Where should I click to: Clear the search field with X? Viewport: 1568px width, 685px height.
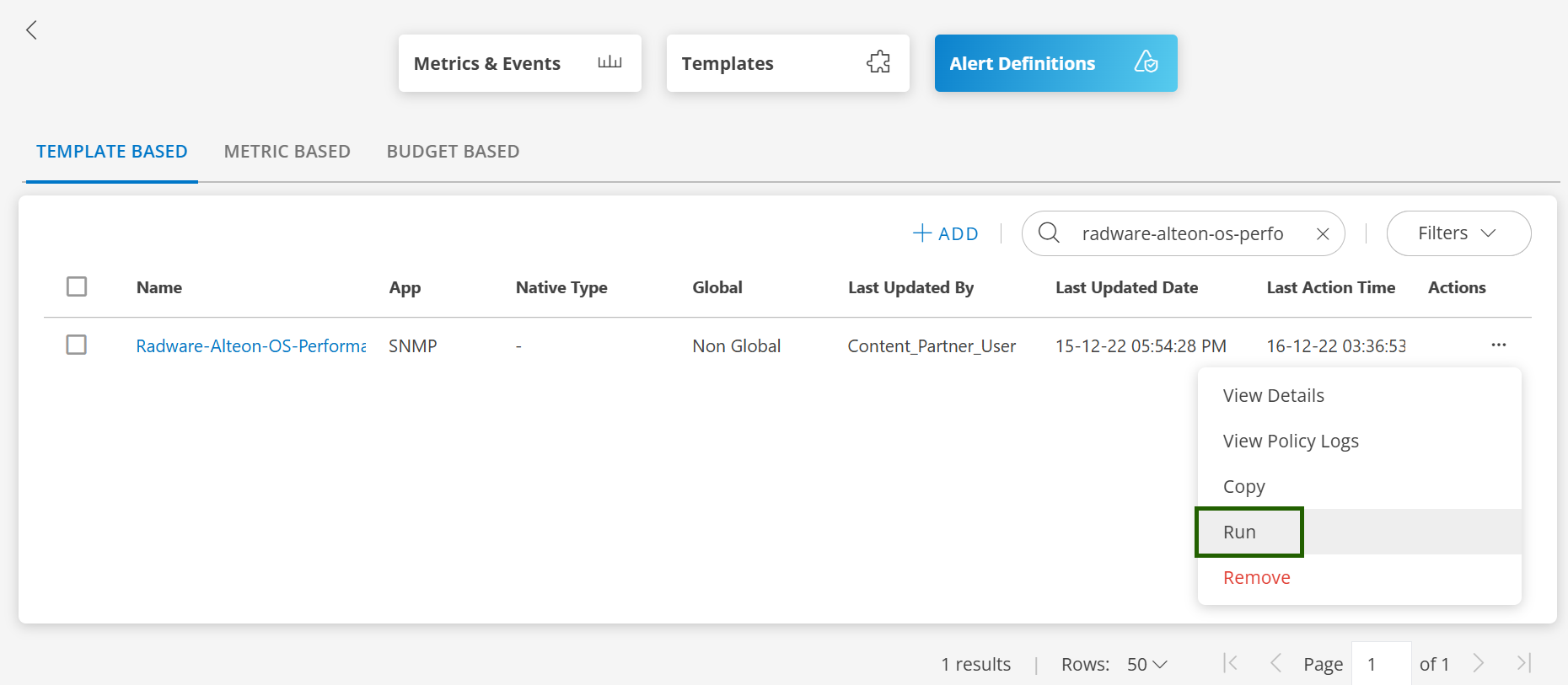pos(1323,233)
